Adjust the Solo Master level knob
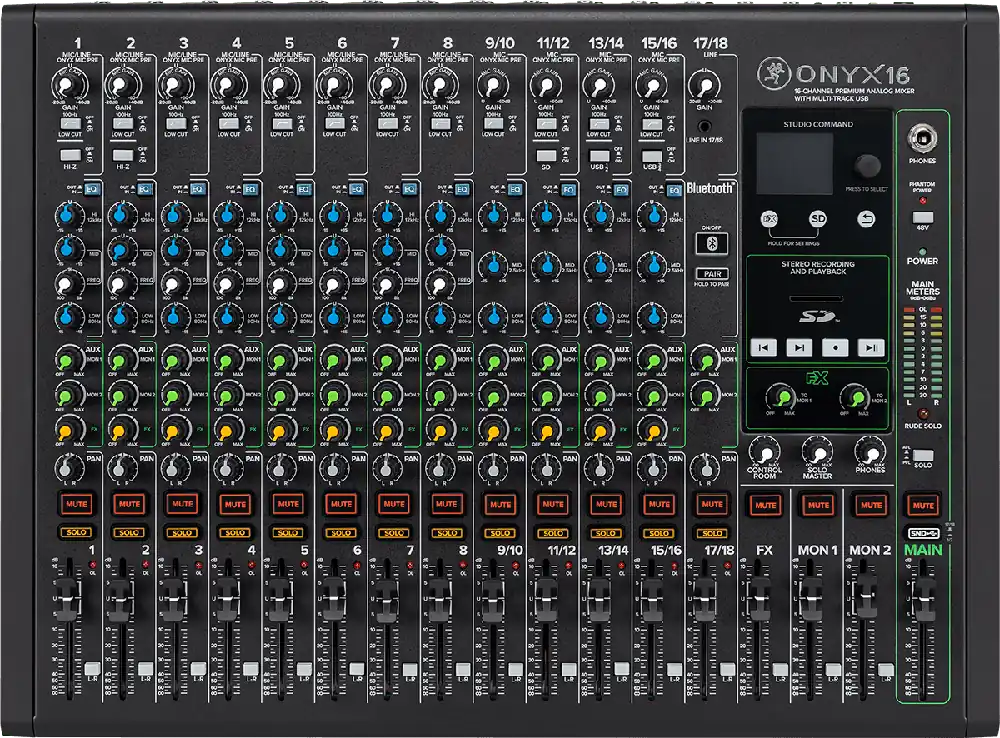 (817, 451)
